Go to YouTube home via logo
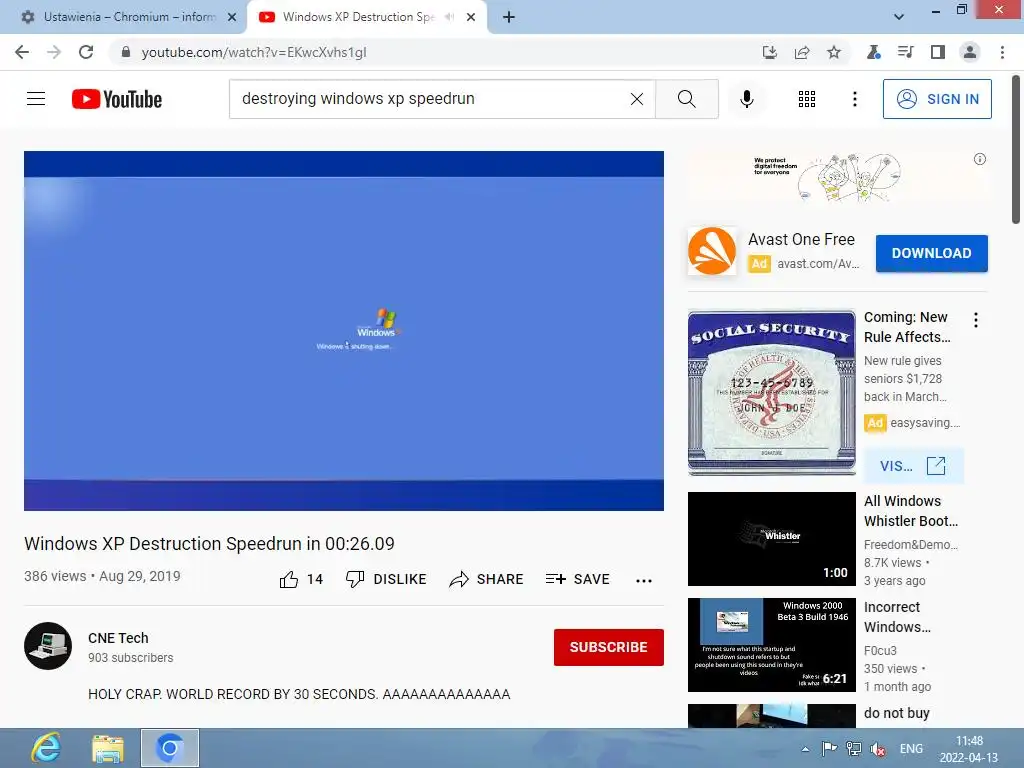 pos(117,99)
